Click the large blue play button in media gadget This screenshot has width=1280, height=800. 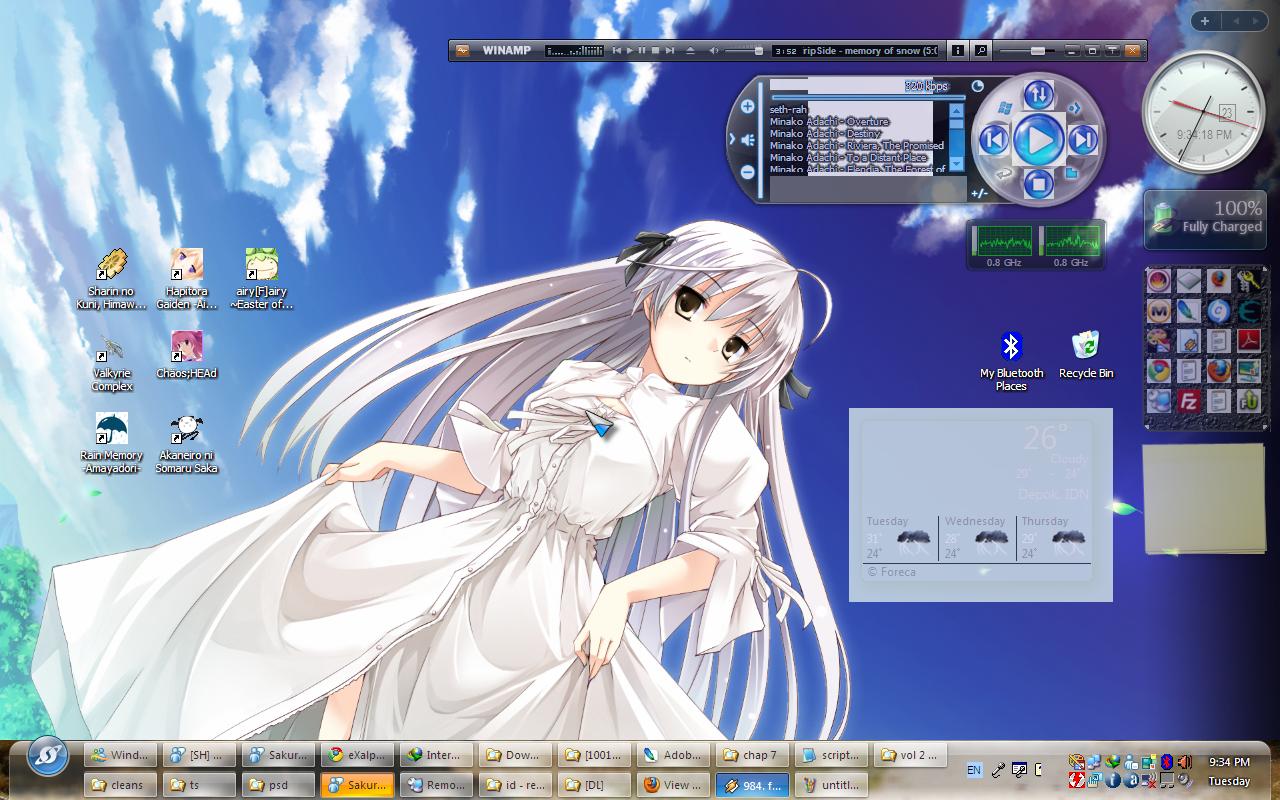click(1038, 140)
